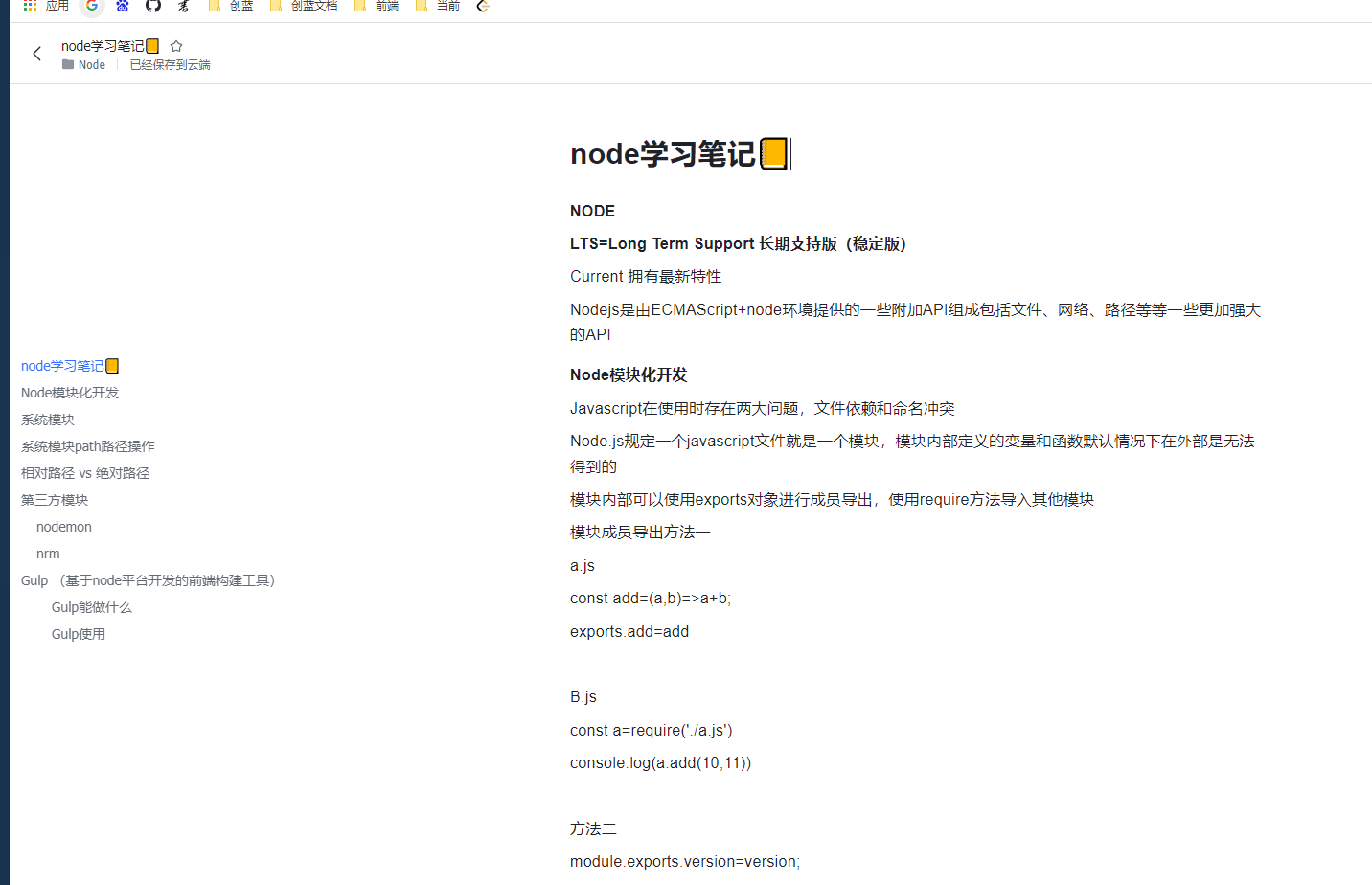Jump to 系统模块 in outline
1372x885 pixels.
click(x=48, y=420)
